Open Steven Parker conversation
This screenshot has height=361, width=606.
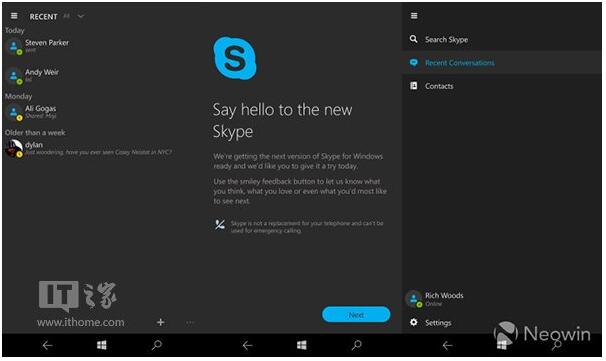(x=100, y=46)
